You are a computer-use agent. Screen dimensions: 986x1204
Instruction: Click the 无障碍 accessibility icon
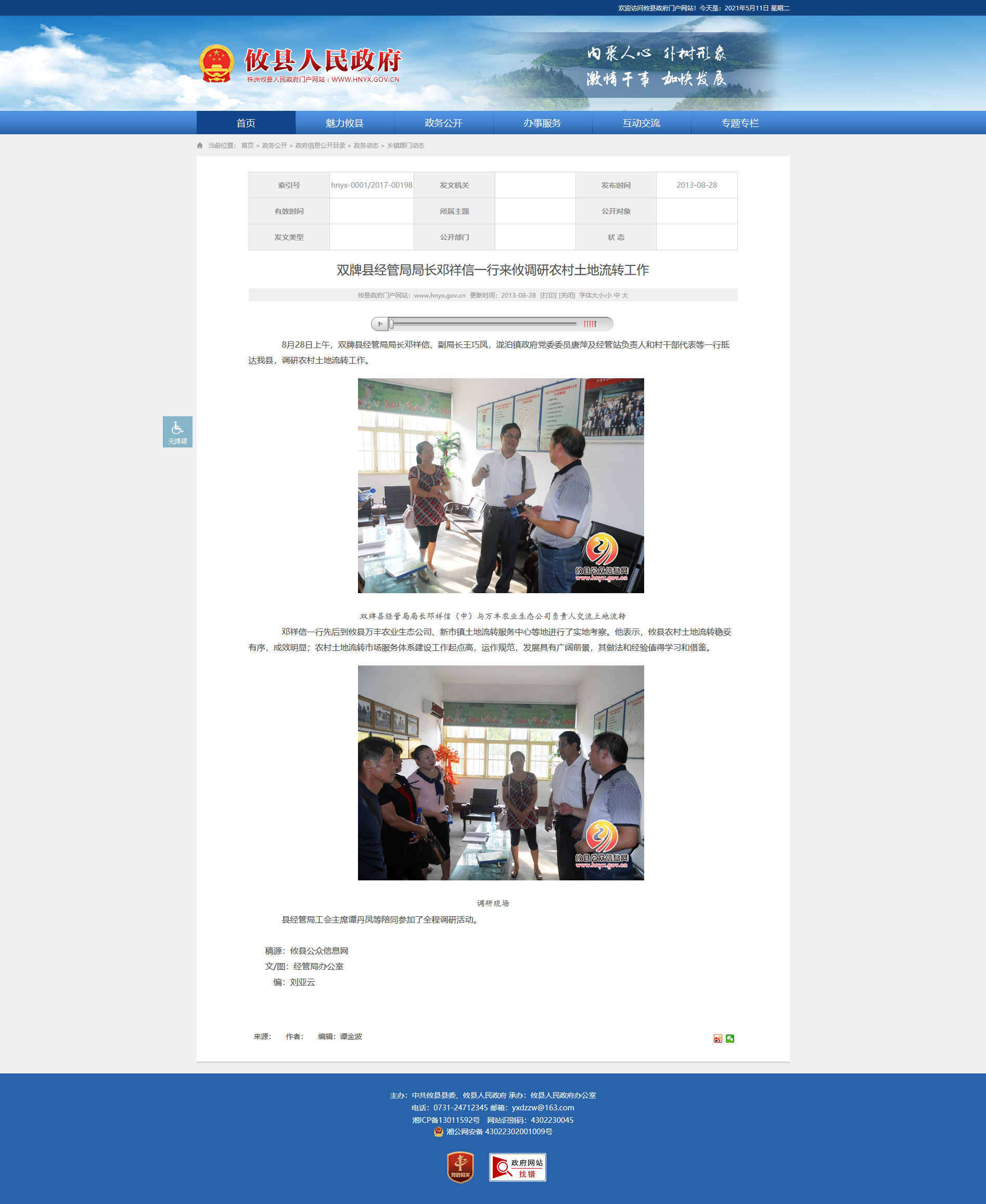click(177, 432)
